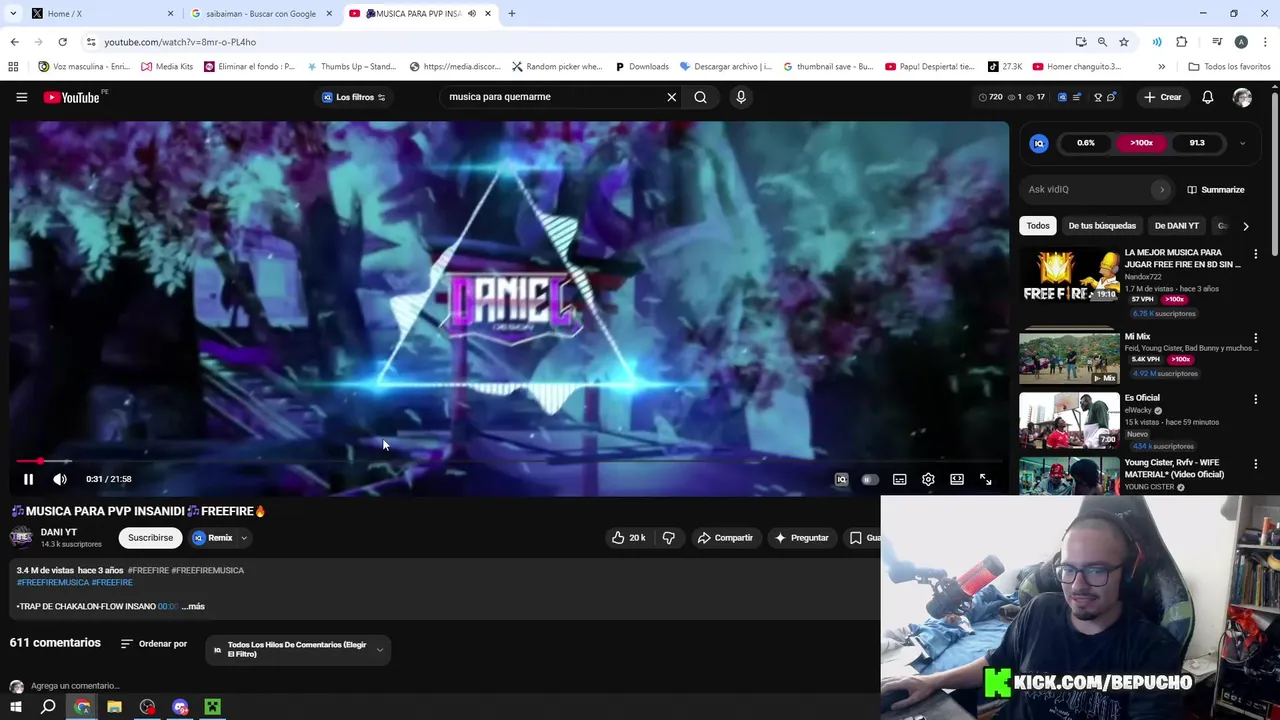Viewport: 1280px width, 720px height.
Task: Expand the Los filtros dropdown
Action: pyautogui.click(x=354, y=97)
